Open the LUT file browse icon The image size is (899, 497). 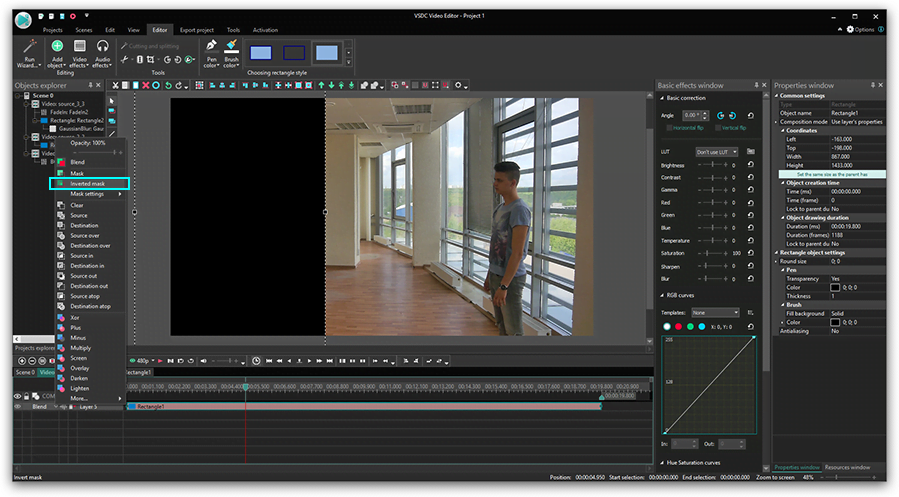(x=751, y=151)
